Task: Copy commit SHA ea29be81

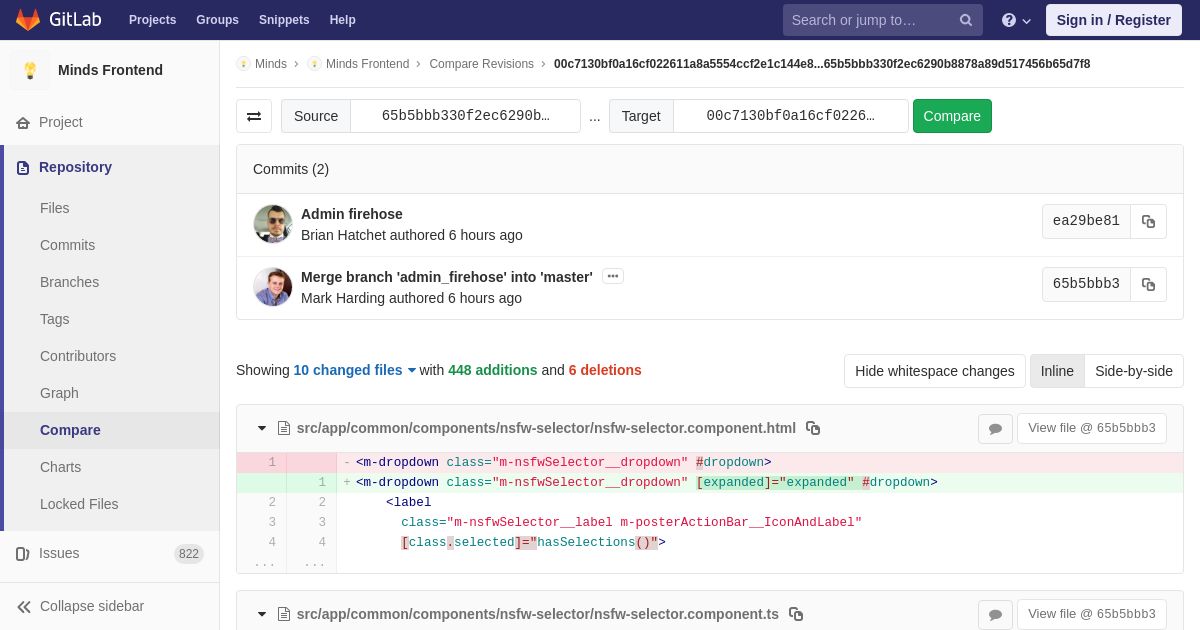Action: click(1148, 222)
